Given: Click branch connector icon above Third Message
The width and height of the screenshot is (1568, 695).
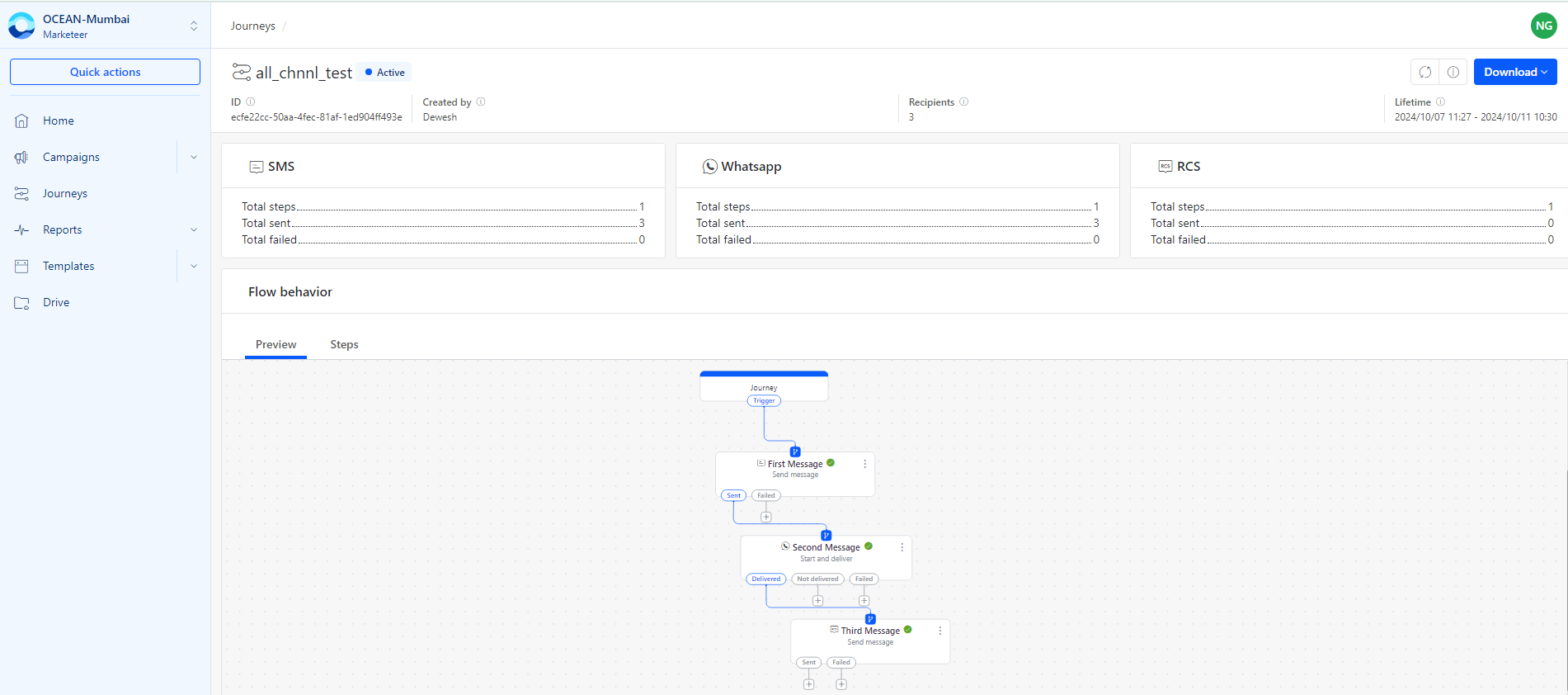Looking at the screenshot, I should point(870,618).
